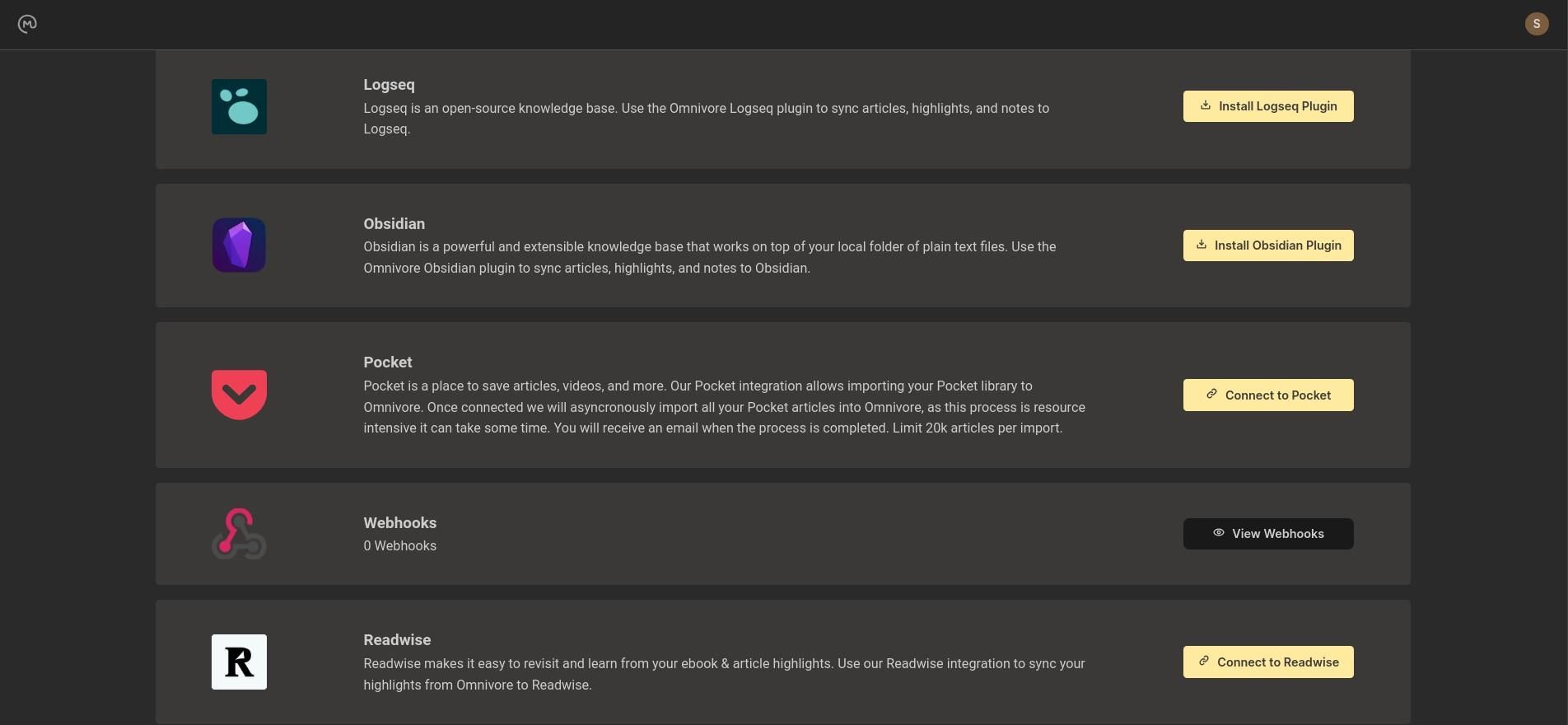The width and height of the screenshot is (1568, 725).
Task: Click the link icon on Connect to Pocket
Action: tap(1211, 395)
